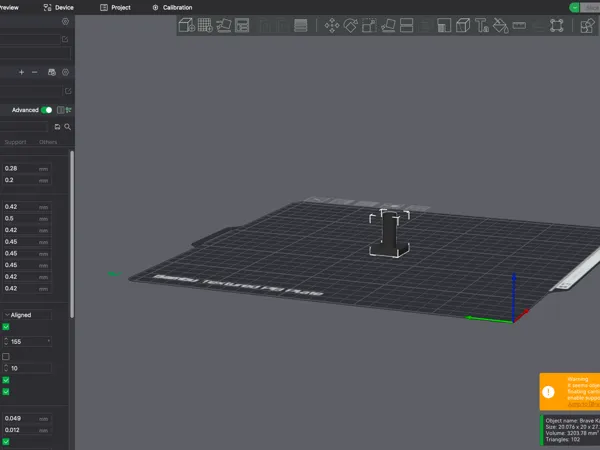600x450 pixels.
Task: Click the Add model cube icon
Action: [187, 26]
